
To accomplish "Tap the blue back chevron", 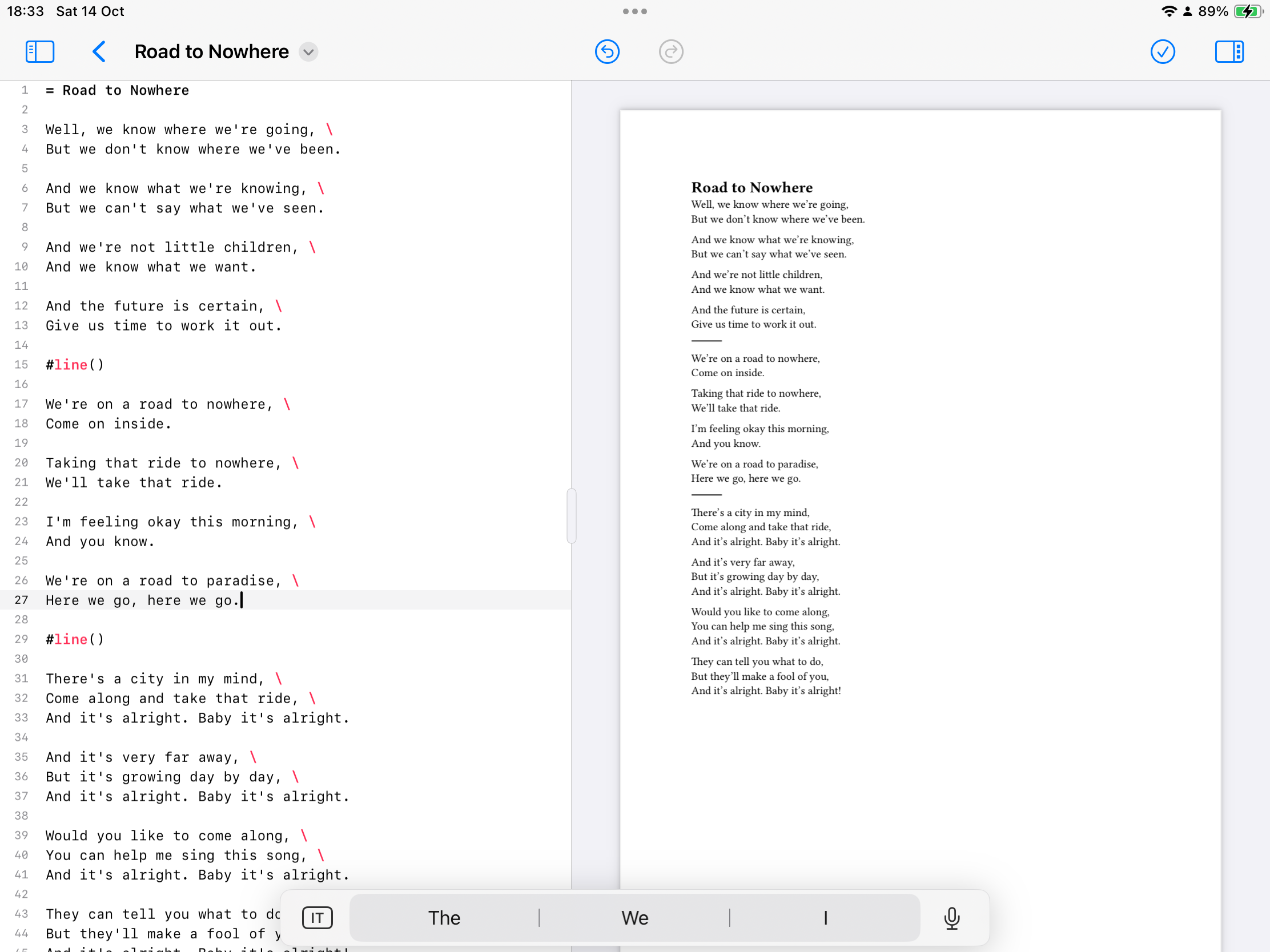I will click(x=99, y=51).
